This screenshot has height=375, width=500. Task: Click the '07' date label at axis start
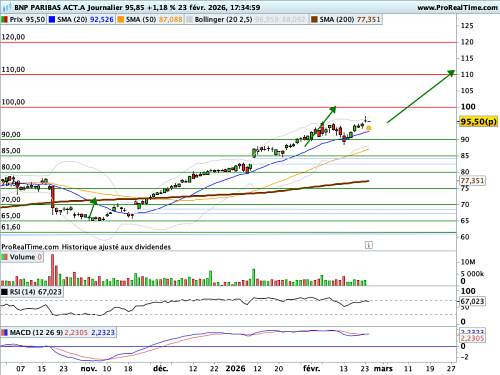(21, 369)
